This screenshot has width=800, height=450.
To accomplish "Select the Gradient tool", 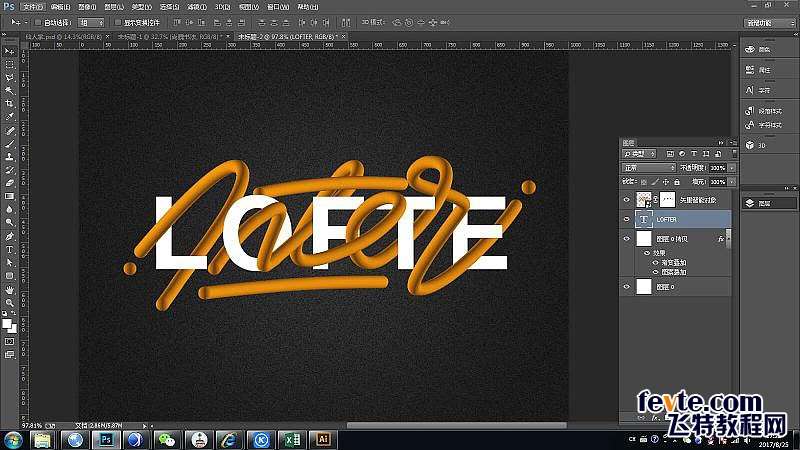I will pos(10,196).
